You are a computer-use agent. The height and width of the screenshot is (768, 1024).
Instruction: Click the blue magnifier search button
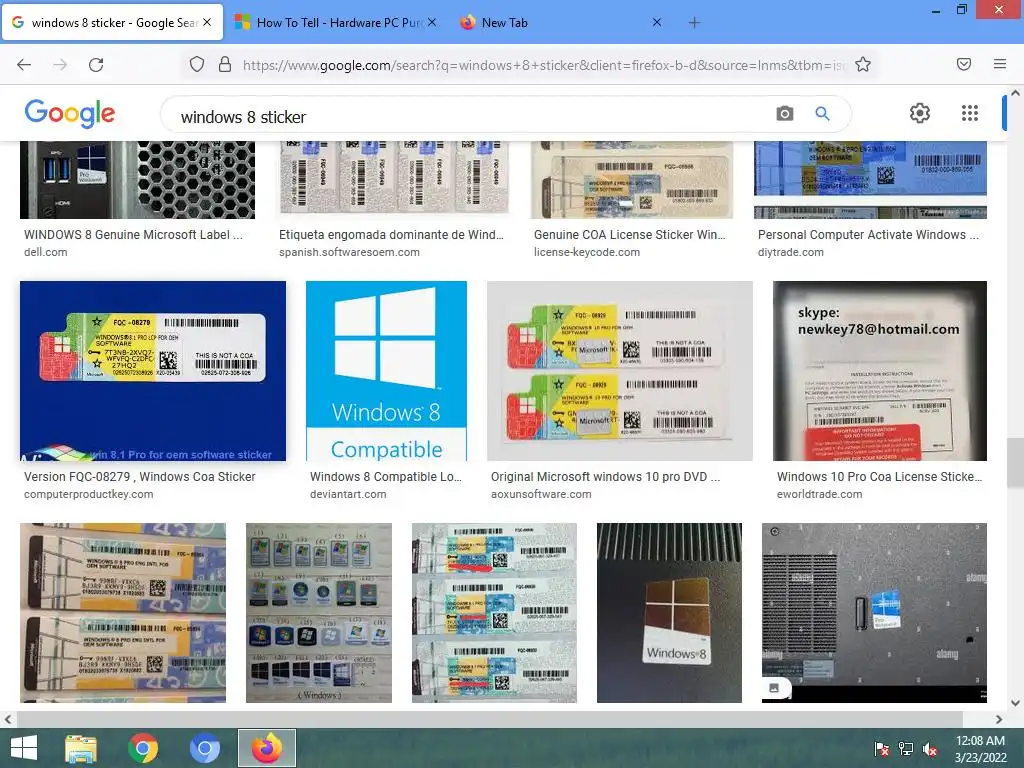click(822, 114)
